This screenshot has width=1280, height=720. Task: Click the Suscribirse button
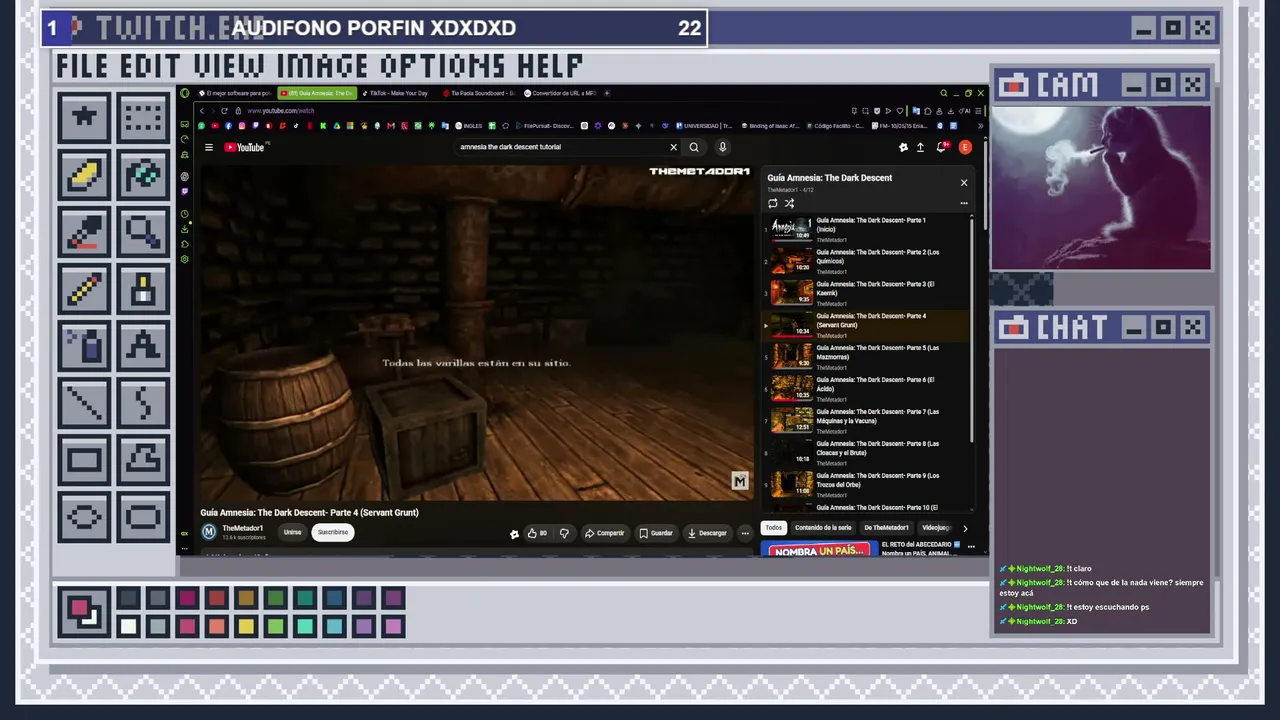(x=333, y=532)
